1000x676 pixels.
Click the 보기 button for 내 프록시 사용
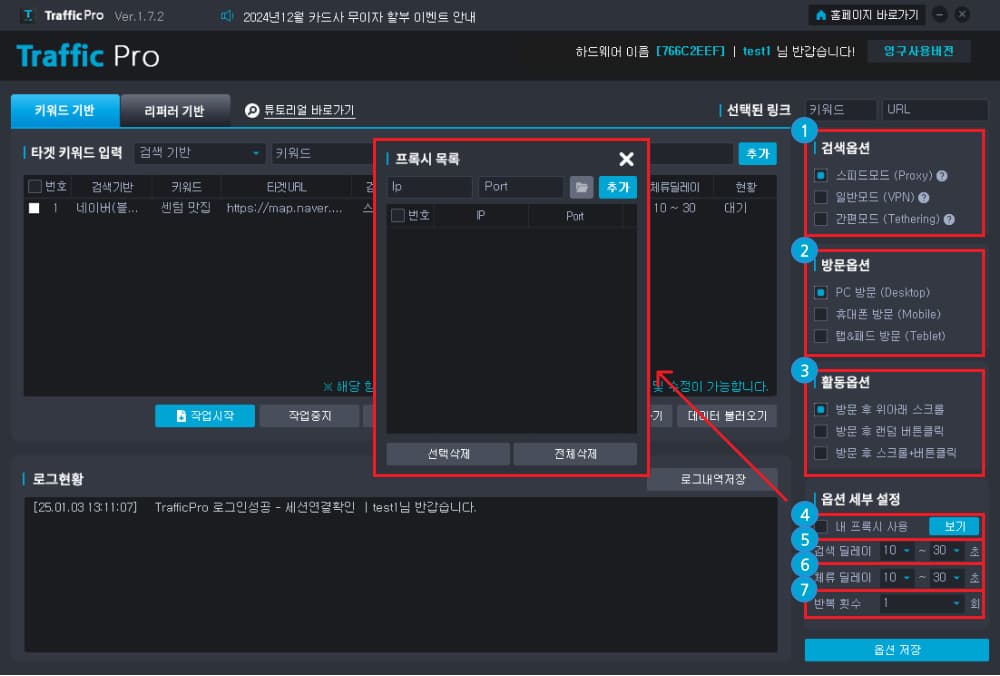coord(954,526)
